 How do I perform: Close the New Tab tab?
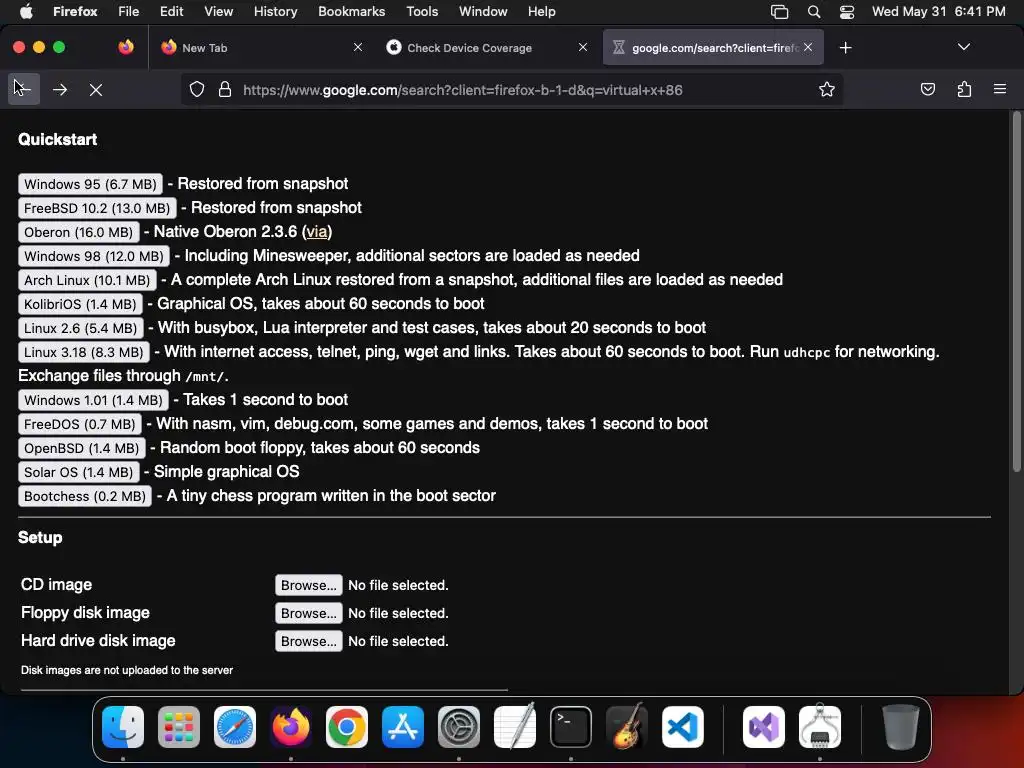tap(358, 47)
